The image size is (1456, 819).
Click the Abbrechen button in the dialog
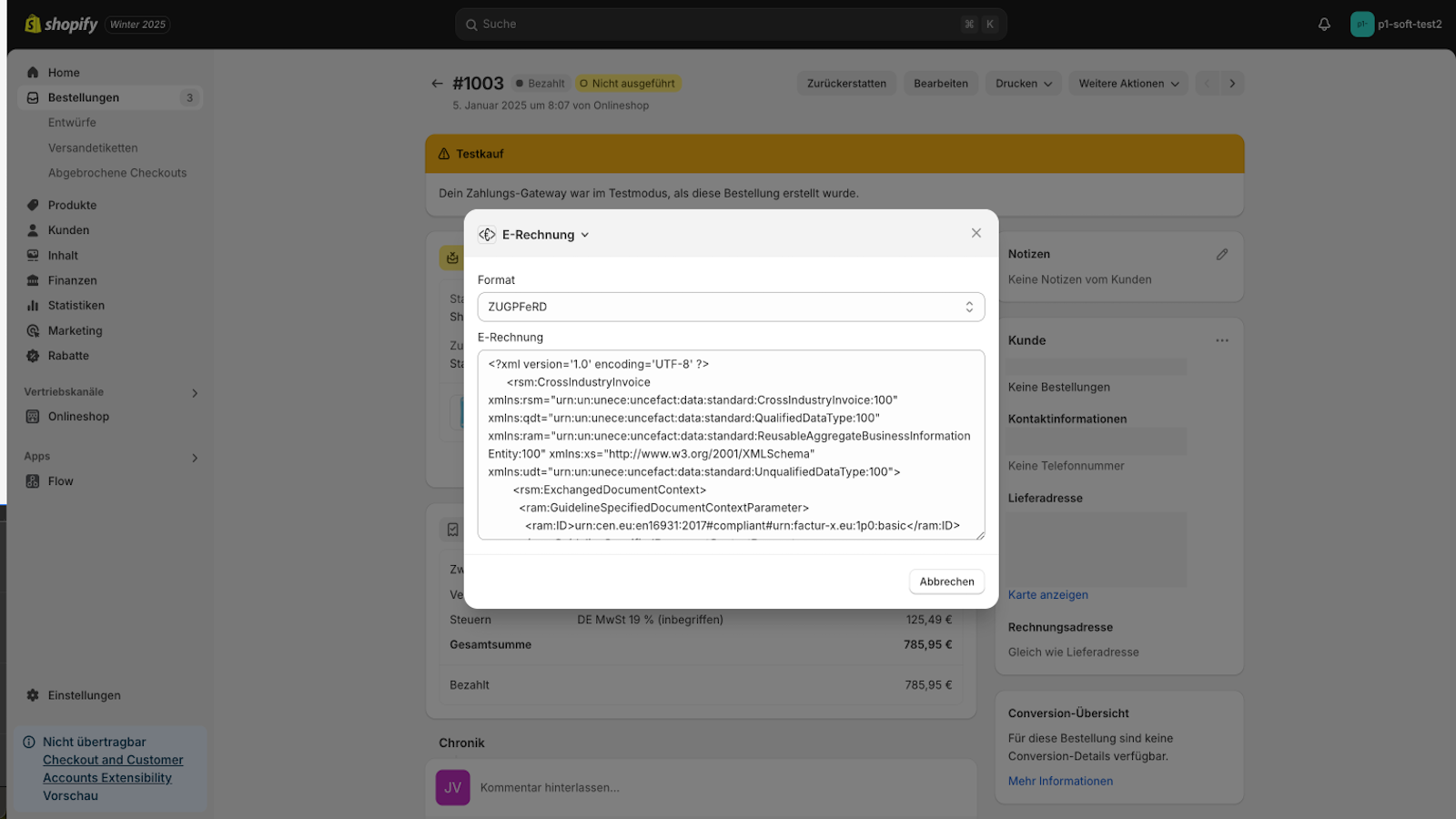click(946, 581)
